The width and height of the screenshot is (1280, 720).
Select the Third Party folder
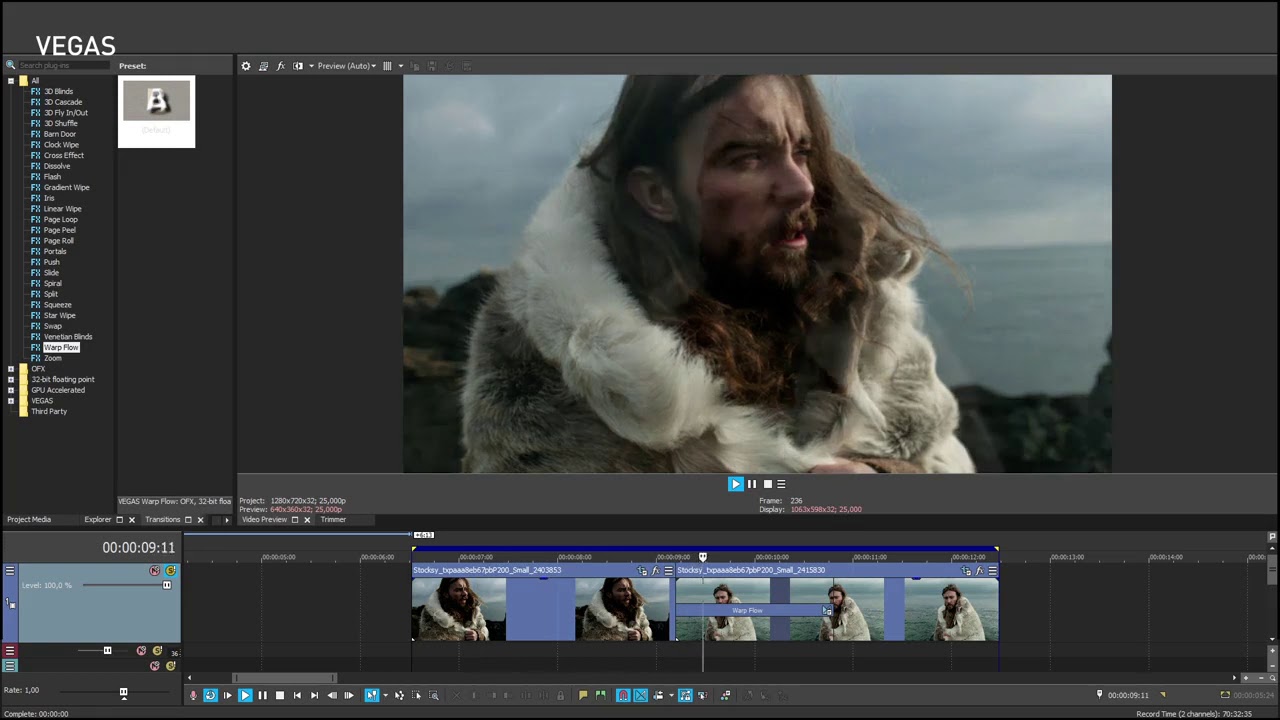point(49,412)
